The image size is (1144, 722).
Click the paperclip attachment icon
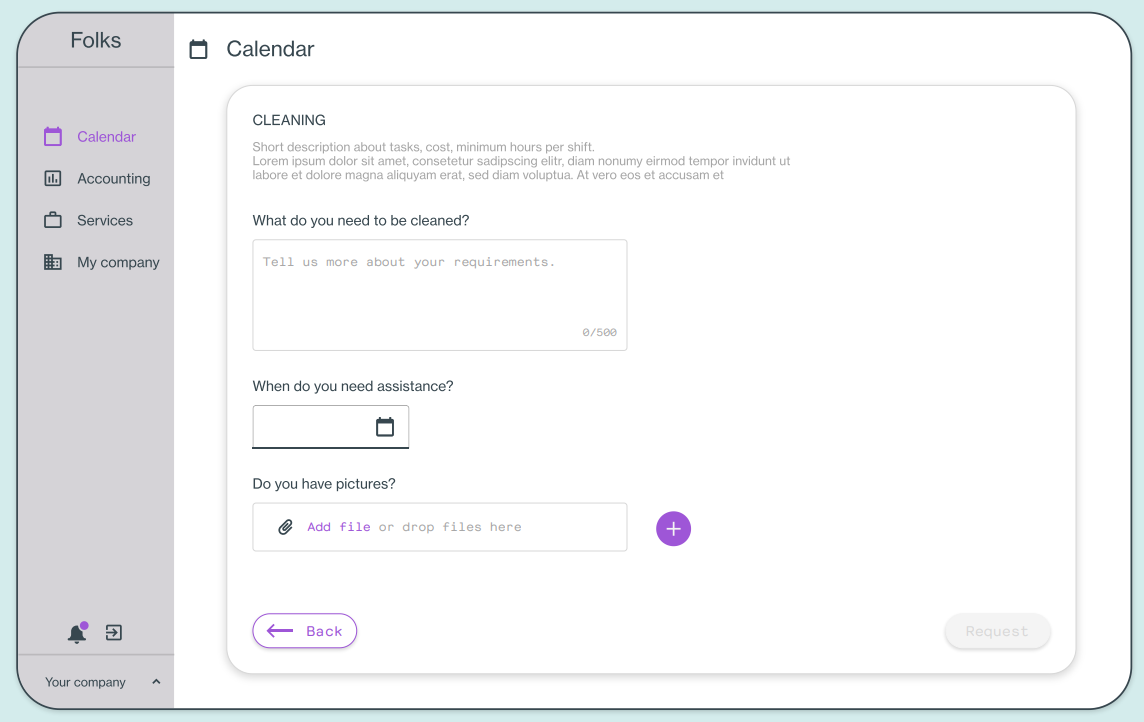click(x=286, y=527)
